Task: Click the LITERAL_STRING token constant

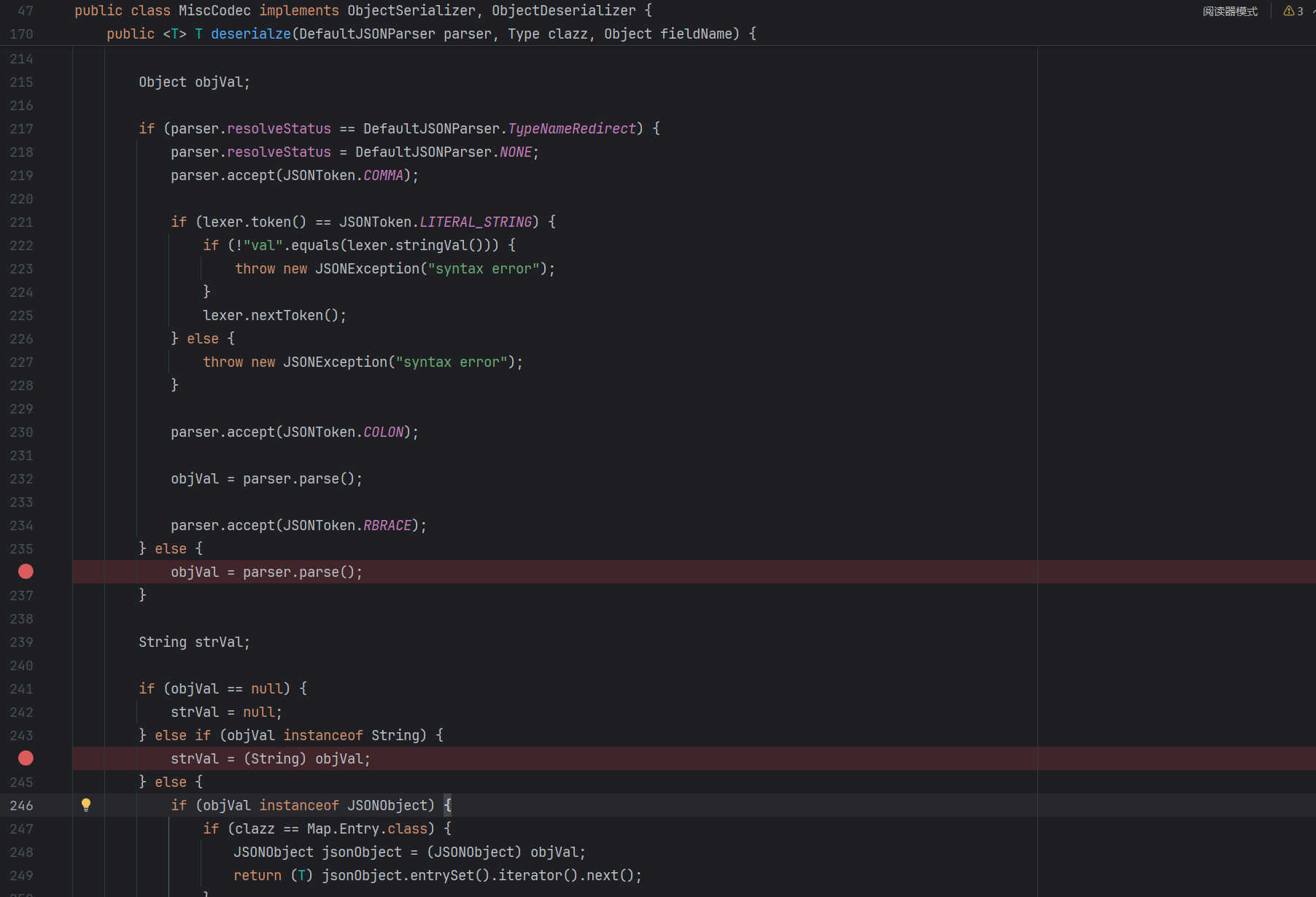Action: (475, 222)
